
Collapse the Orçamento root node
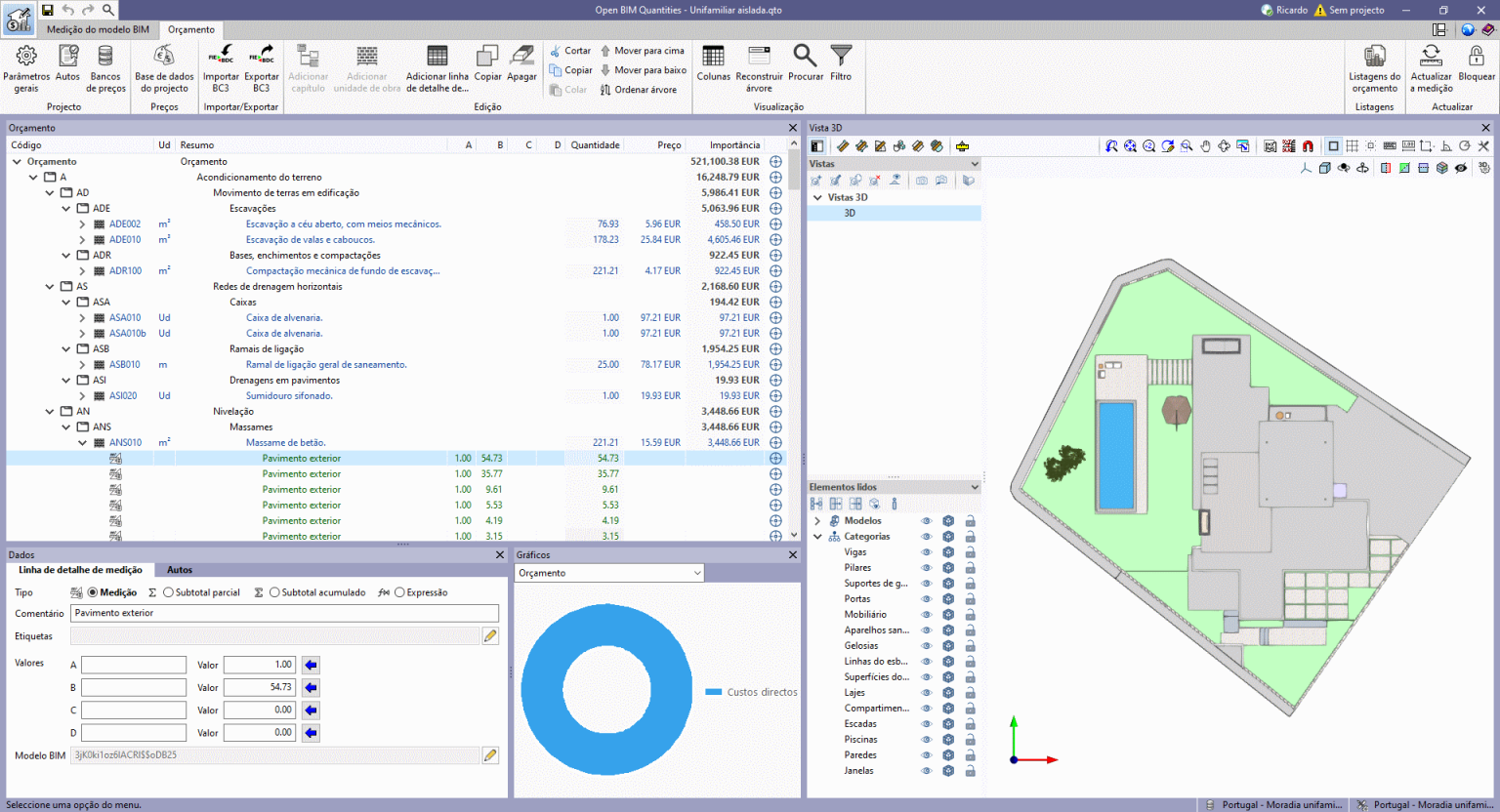[17, 162]
